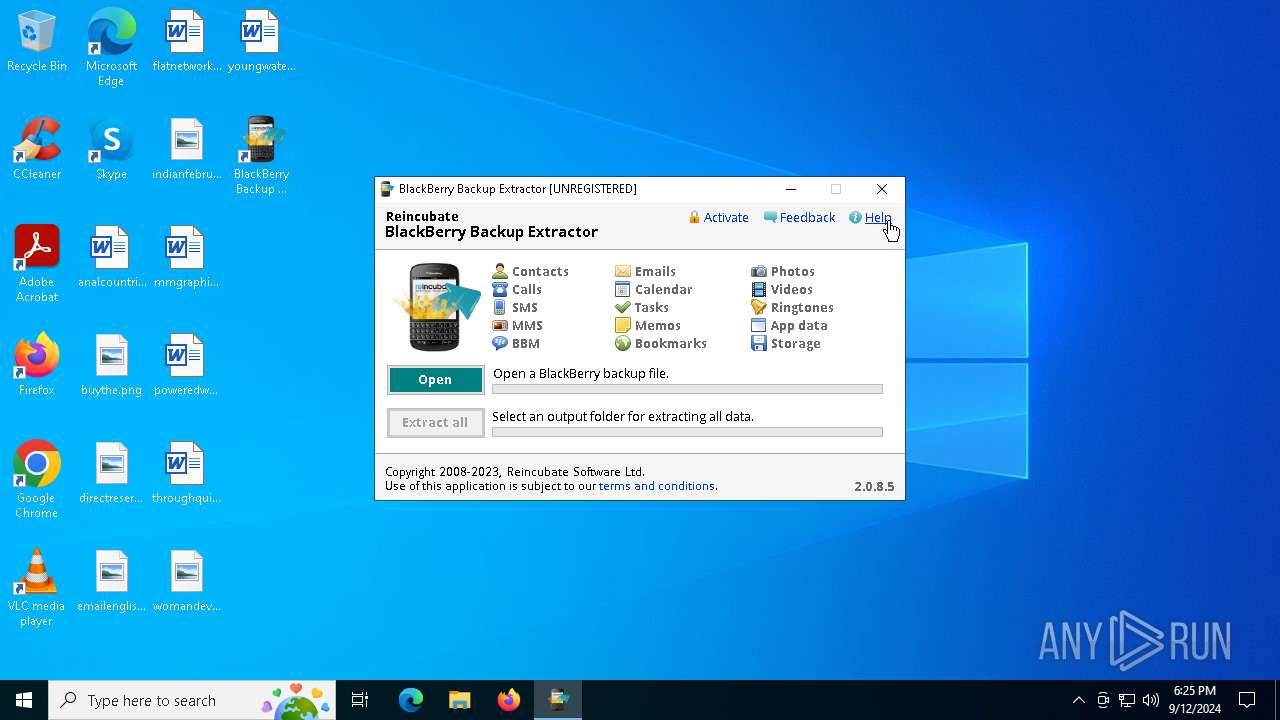
Task: Click the Feedback speech bubble icon
Action: click(770, 217)
